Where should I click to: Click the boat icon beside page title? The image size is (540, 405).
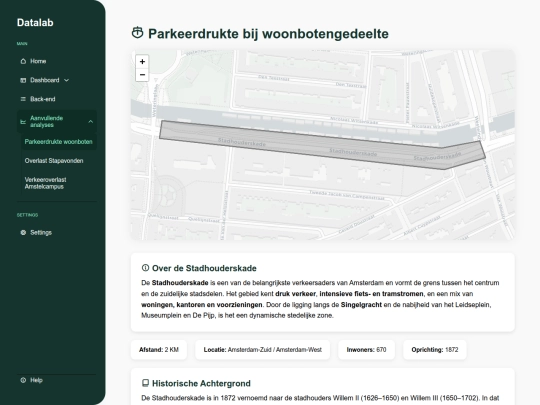coord(137,33)
